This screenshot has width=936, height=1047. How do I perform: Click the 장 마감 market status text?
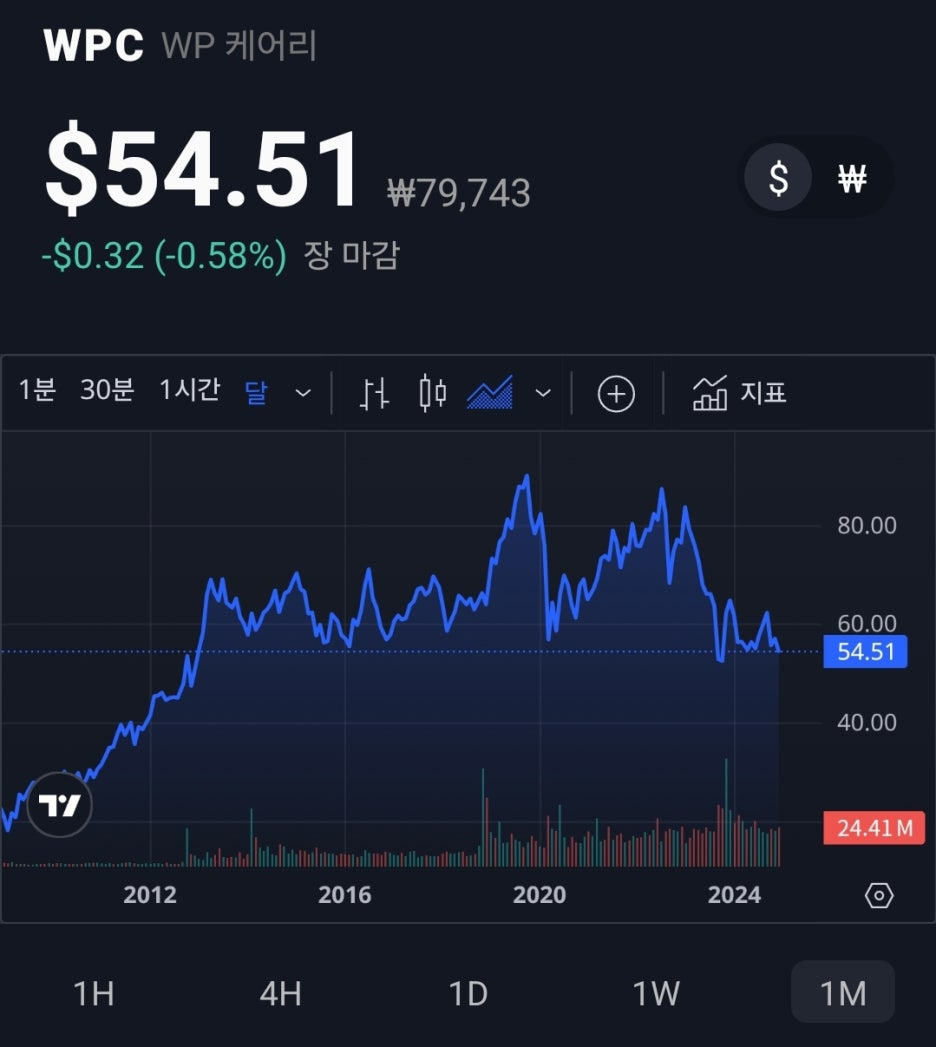352,255
